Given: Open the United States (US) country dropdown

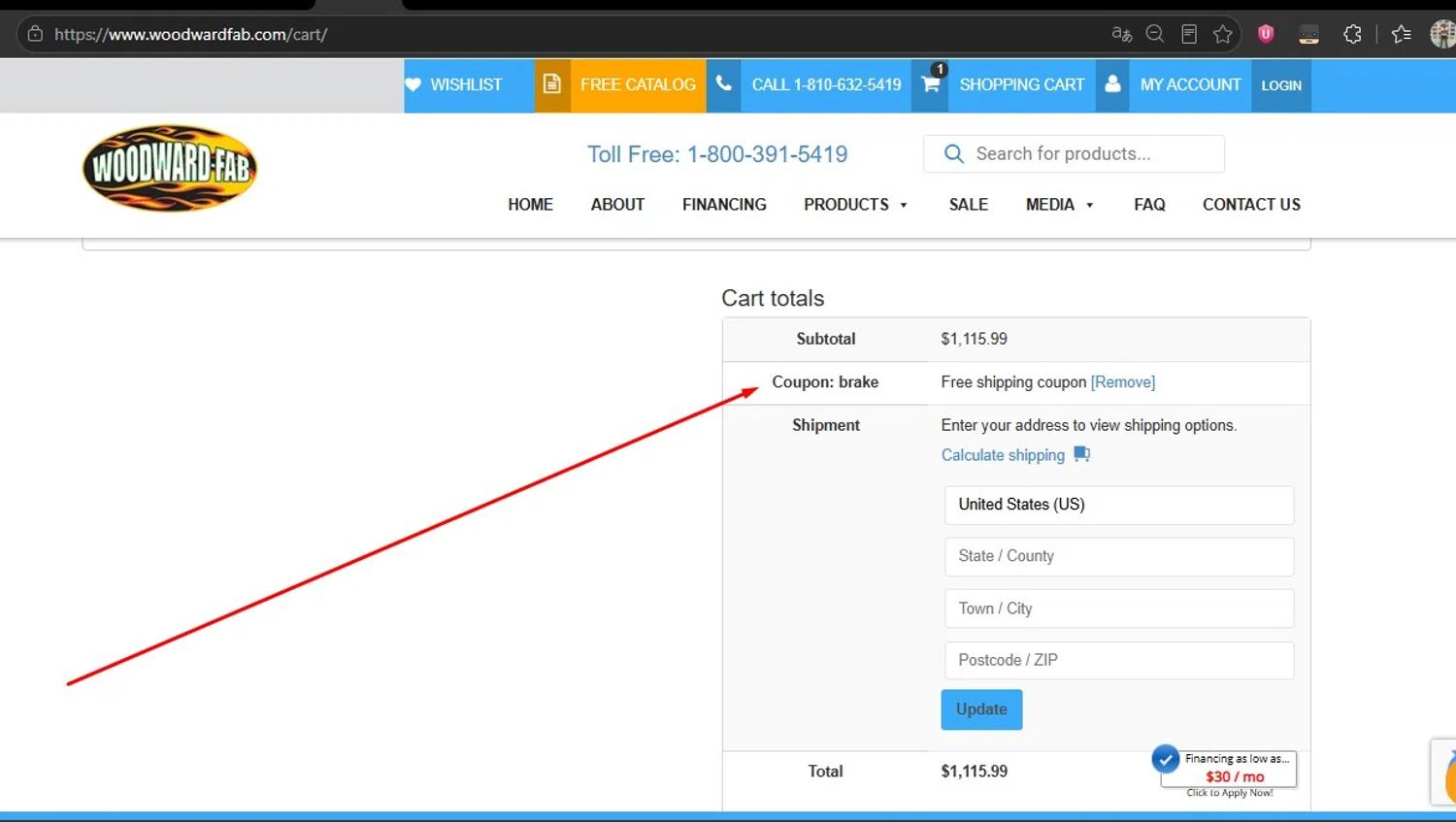Looking at the screenshot, I should pos(1119,505).
